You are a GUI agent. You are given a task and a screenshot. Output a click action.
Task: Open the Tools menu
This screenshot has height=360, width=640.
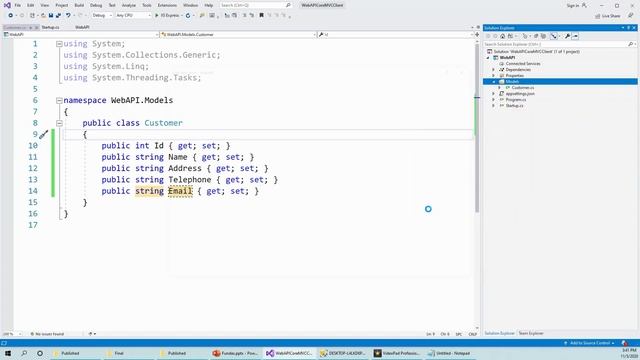pyautogui.click(x=147, y=5)
